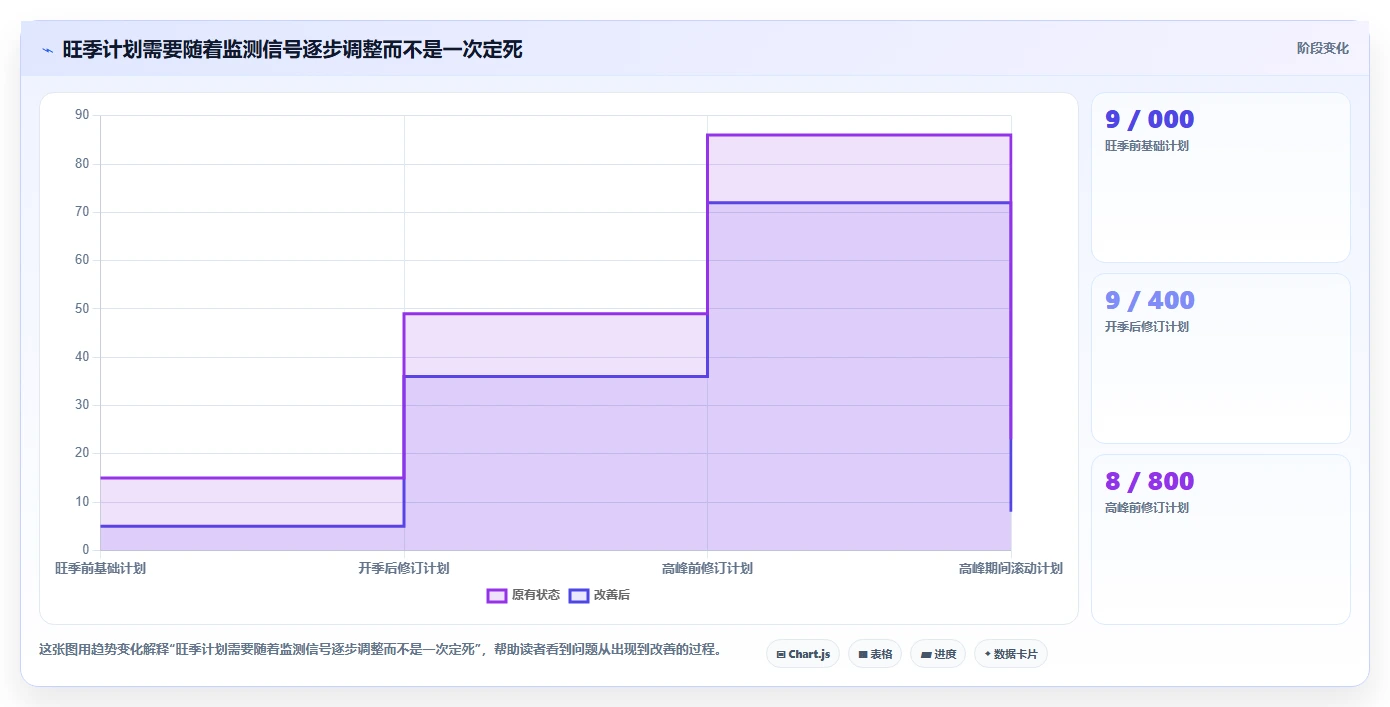
Task: Click the 高峰前修订计划 card caption
Action: (x=1147, y=508)
